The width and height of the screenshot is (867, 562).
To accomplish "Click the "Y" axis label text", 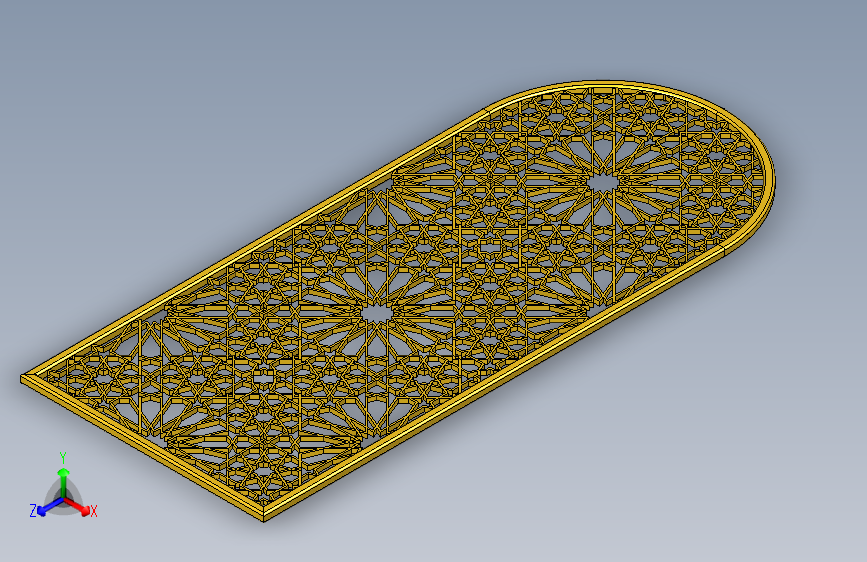I will pos(63,458).
